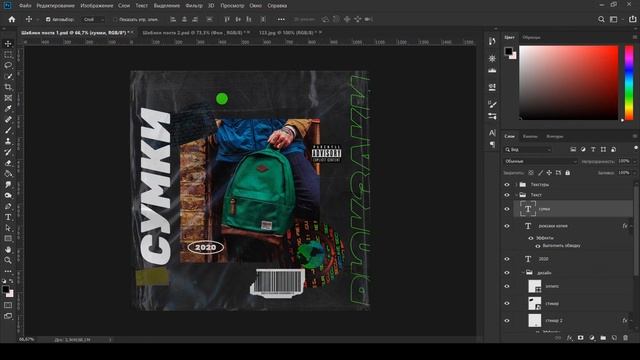Select the Zoom tool in toolbar

(8, 260)
